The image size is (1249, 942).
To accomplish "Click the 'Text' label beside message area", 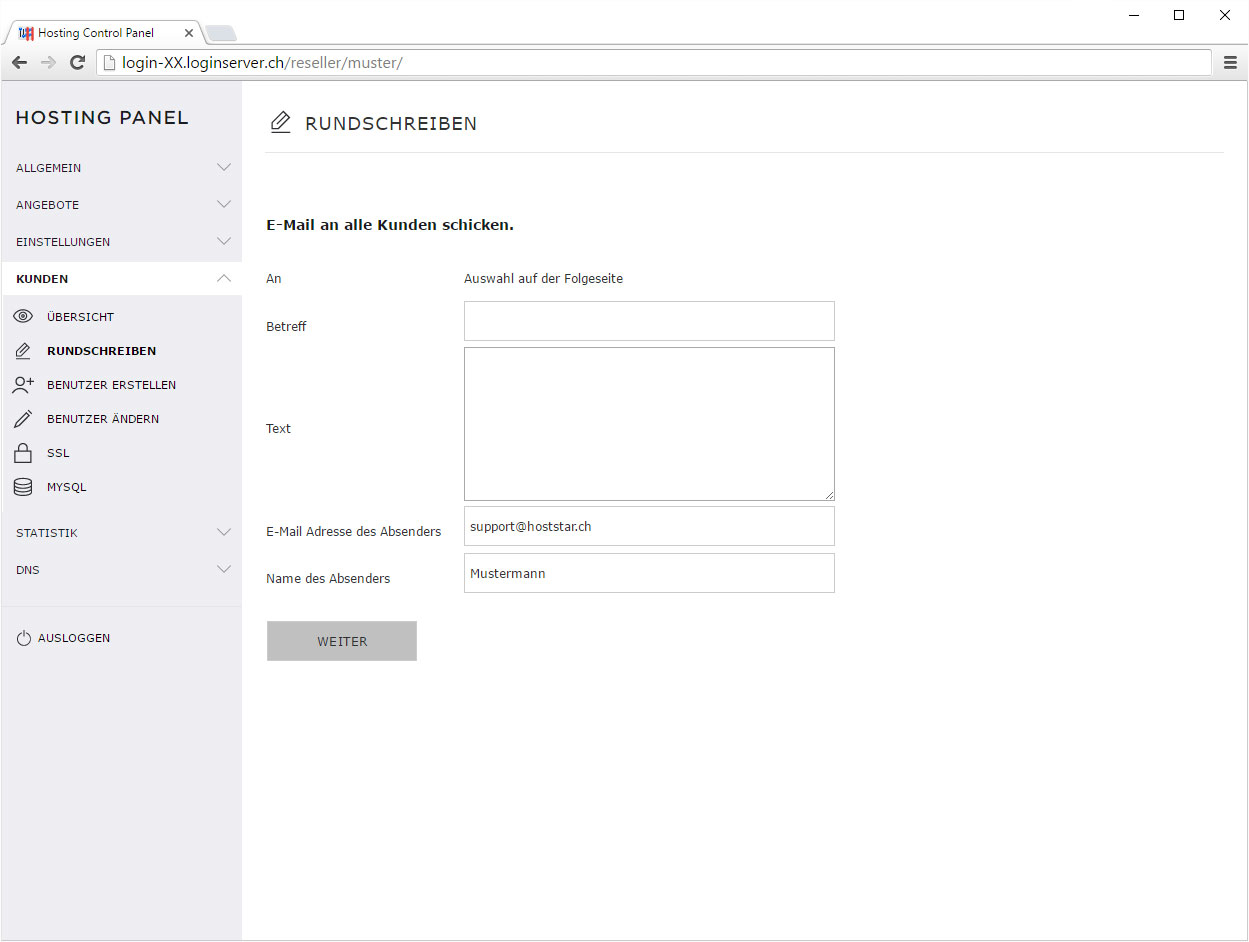I will [x=278, y=429].
